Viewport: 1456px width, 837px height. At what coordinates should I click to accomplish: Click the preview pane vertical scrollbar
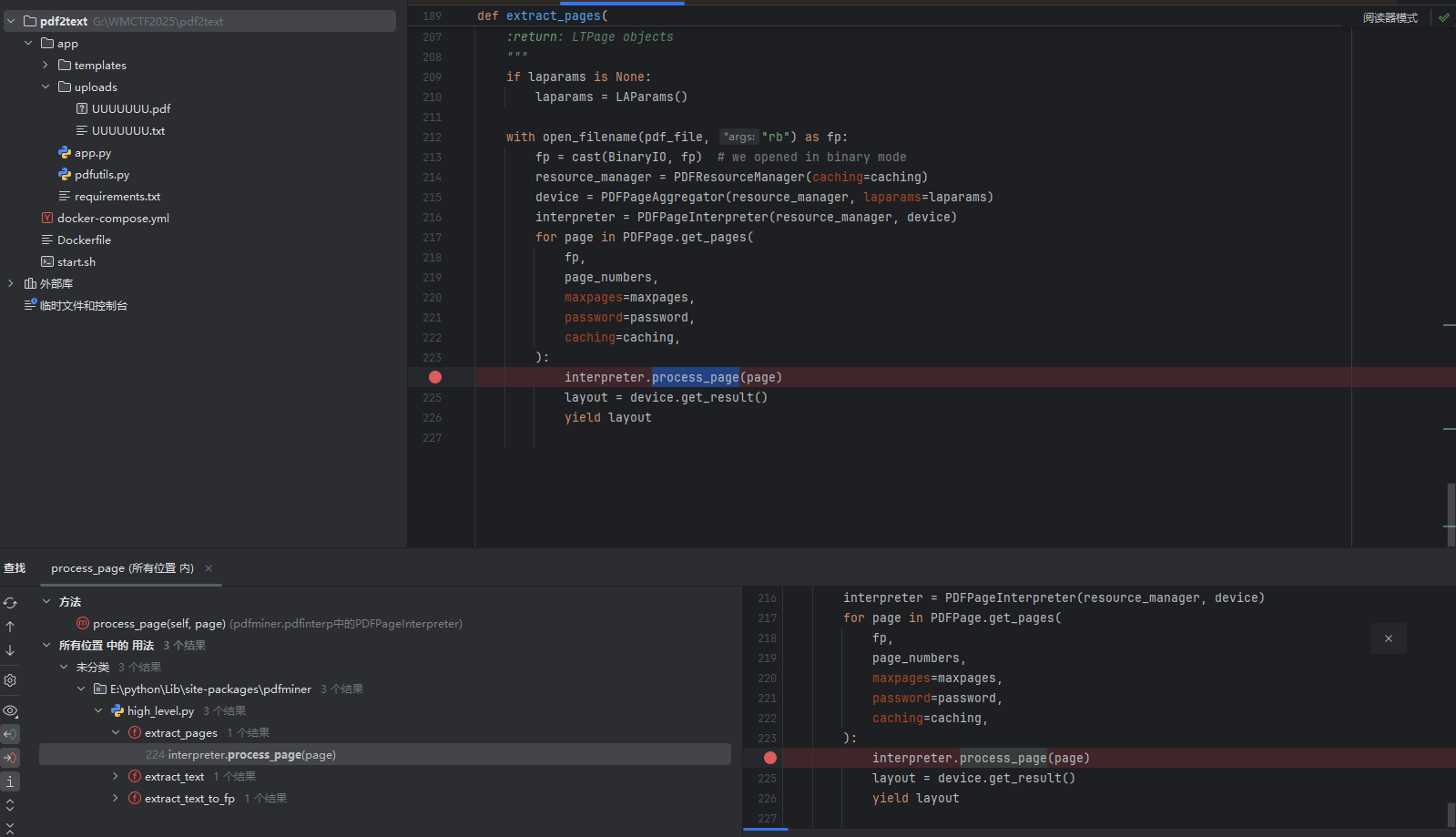(1451, 814)
